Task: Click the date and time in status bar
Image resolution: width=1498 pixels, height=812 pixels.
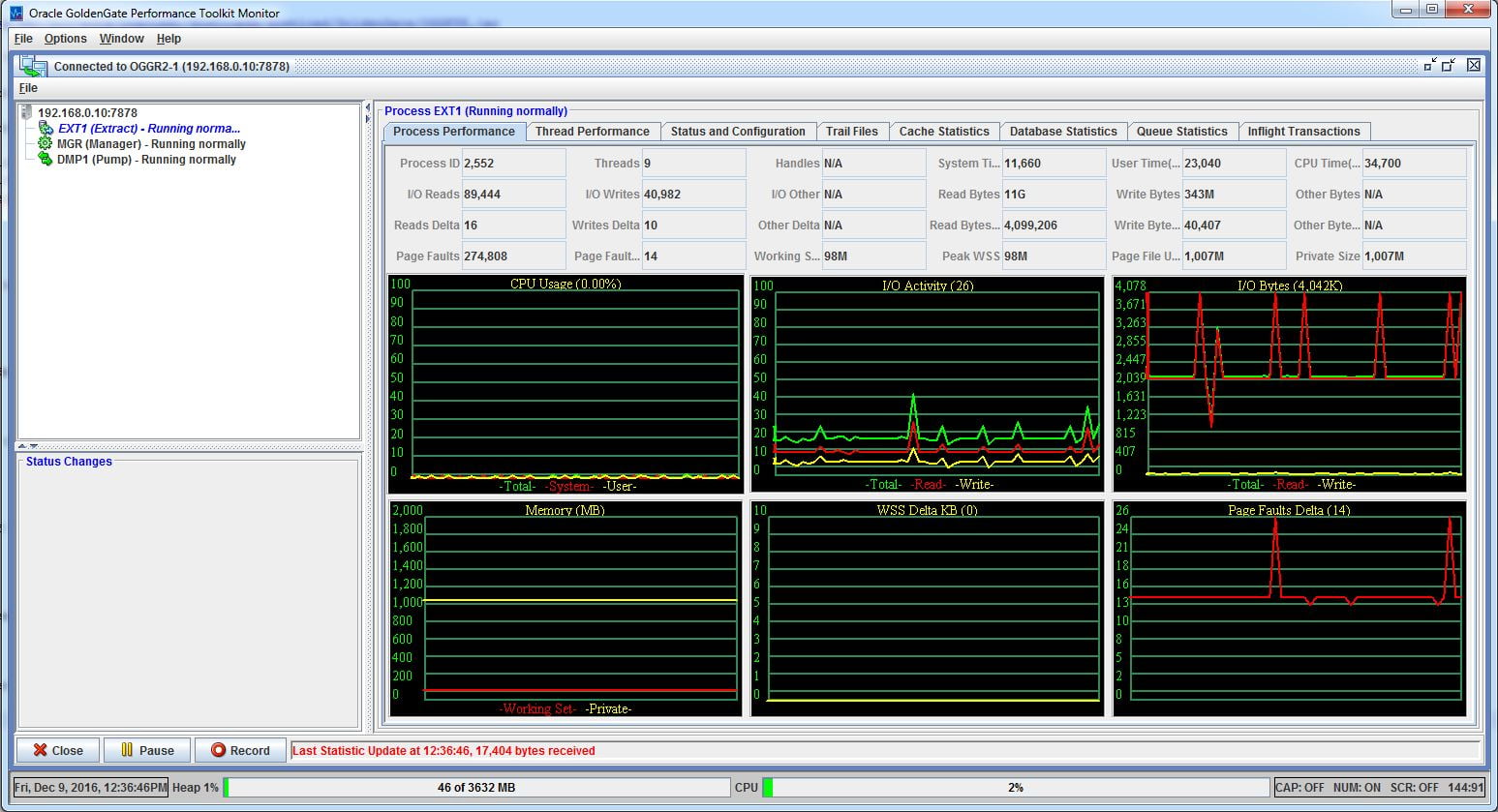Action: pos(90,788)
